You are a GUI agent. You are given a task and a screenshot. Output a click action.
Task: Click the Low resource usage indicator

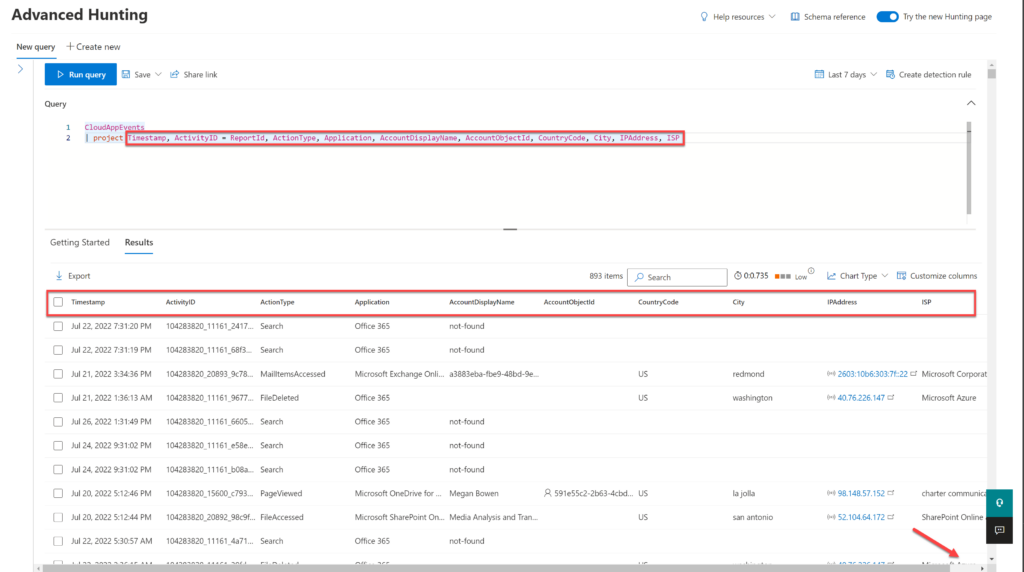(x=791, y=276)
